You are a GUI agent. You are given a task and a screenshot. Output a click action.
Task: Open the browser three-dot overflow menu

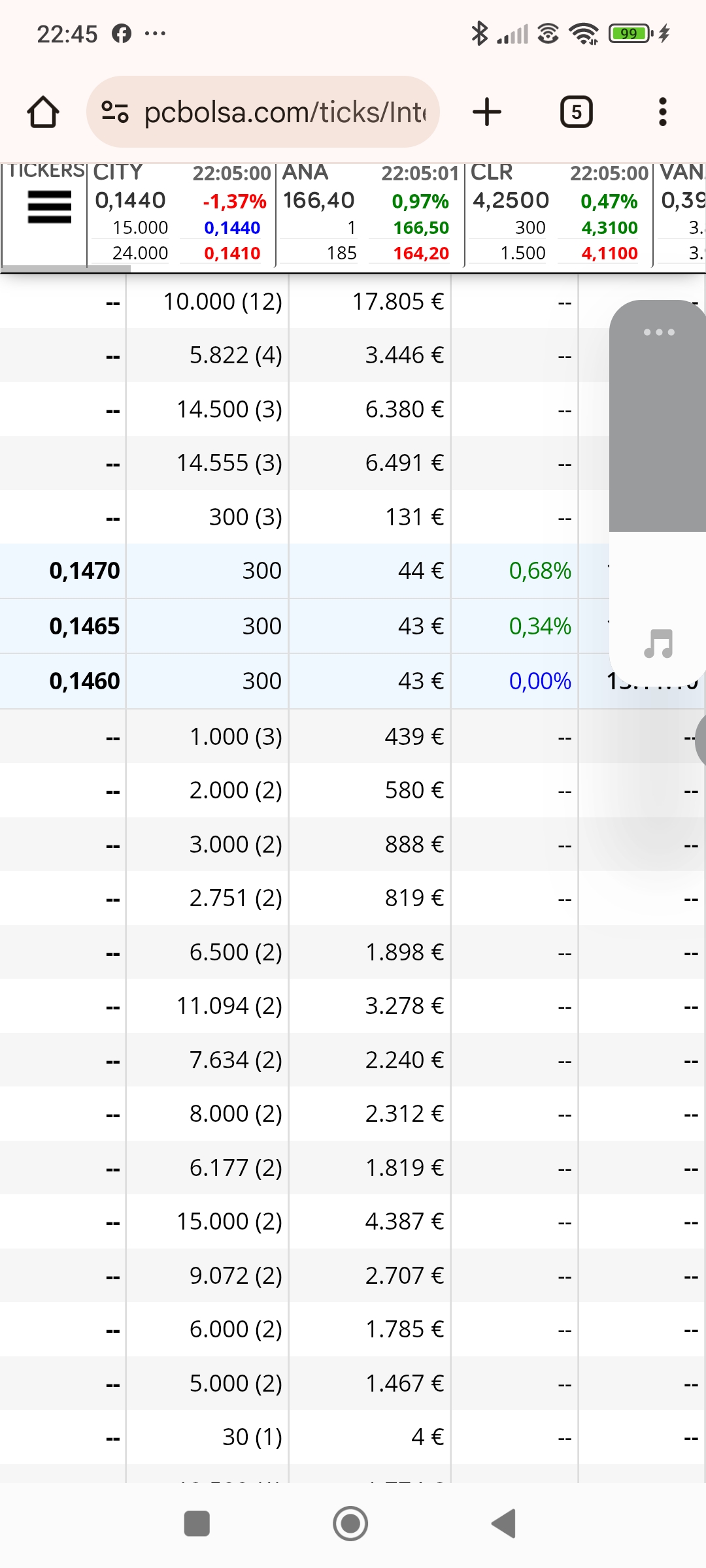(x=663, y=112)
